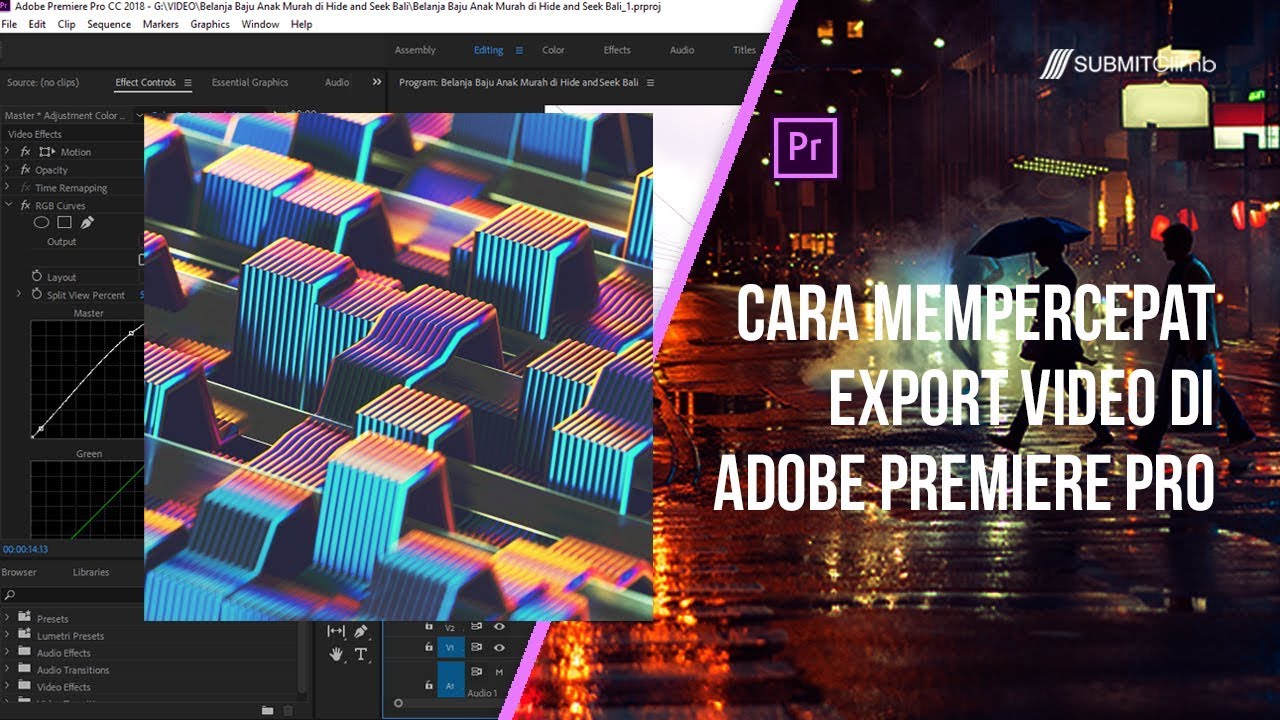Toggle the lock on track V2

(x=429, y=627)
